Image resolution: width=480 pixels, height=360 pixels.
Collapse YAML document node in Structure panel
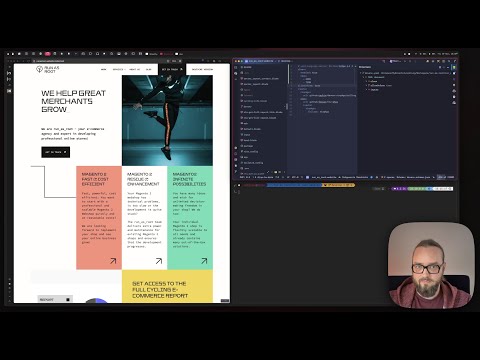363,77
